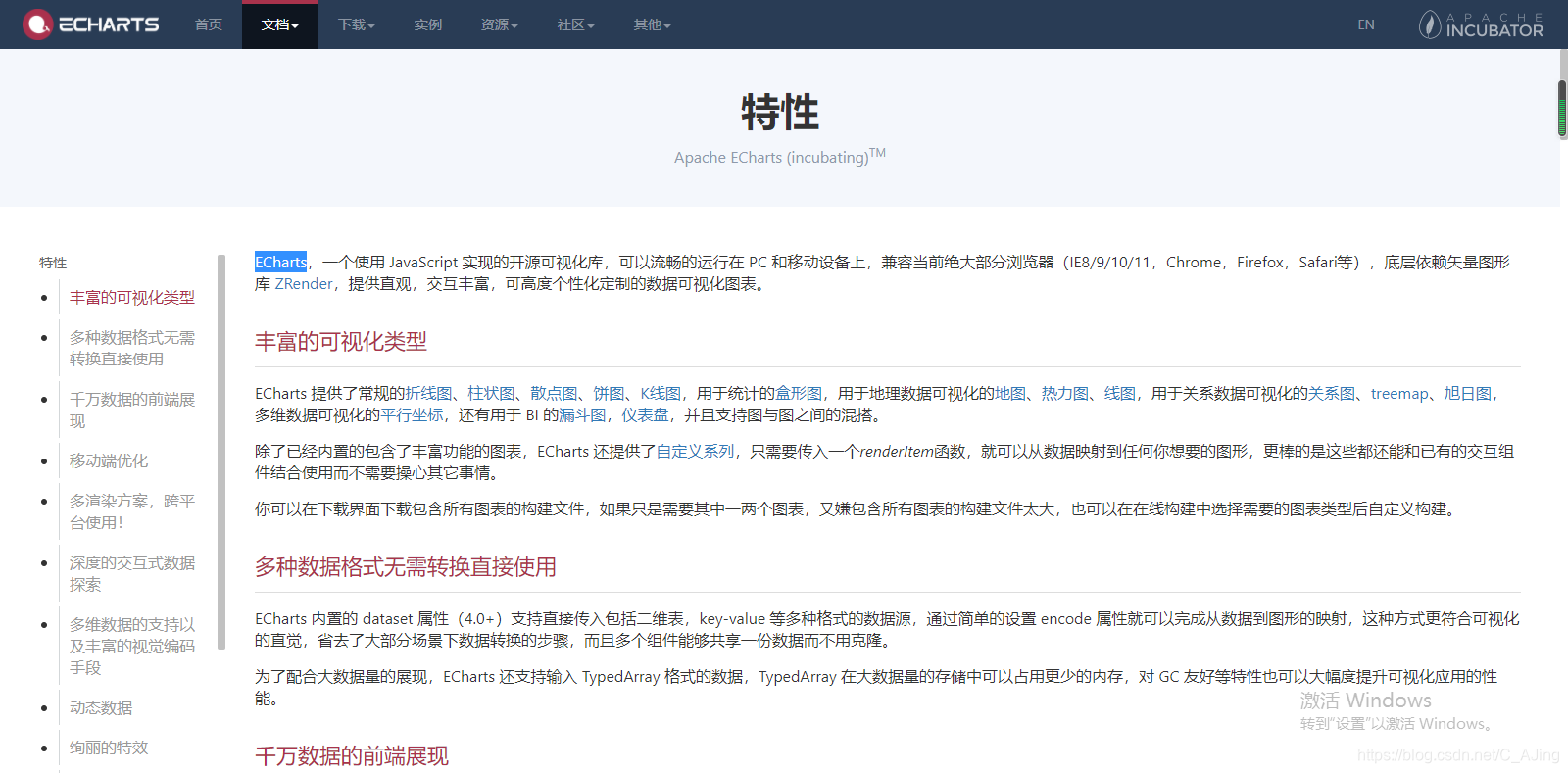Click the 丰富的可视化类型 section heading
Screen dimensions: 1568x773
pos(341,341)
